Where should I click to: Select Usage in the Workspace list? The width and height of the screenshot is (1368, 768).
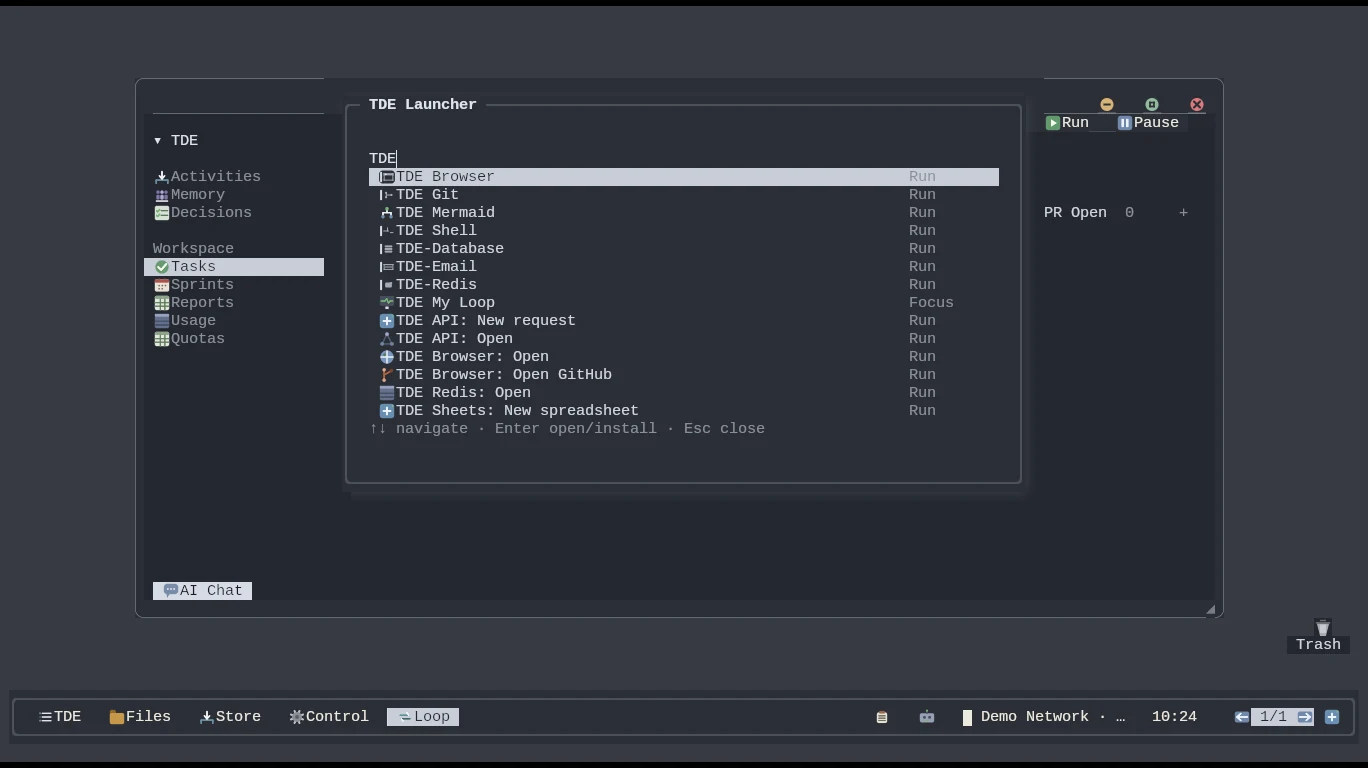234,321
